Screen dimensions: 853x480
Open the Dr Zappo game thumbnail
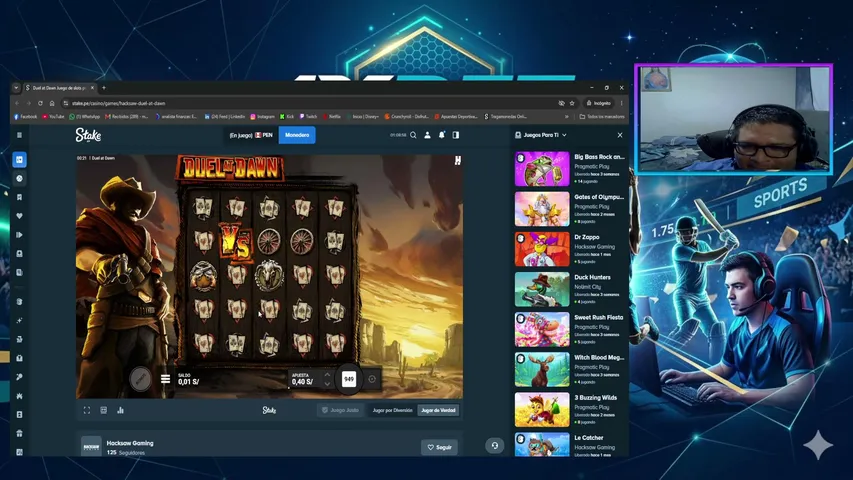[542, 249]
